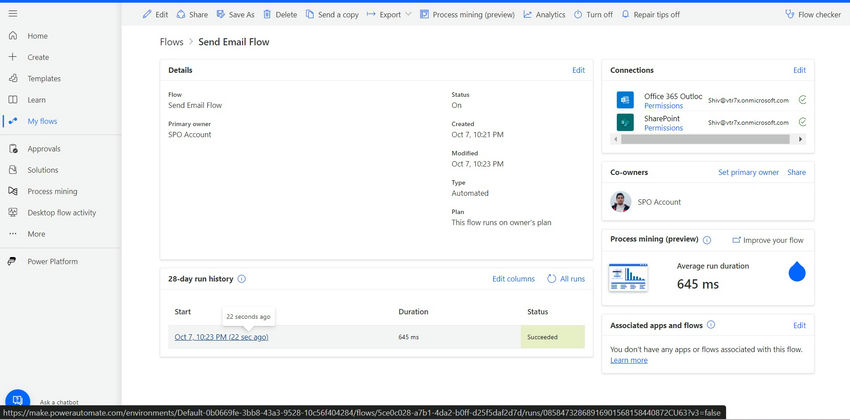Click SharePoint connection status checkmark
850x420 pixels.
point(802,122)
